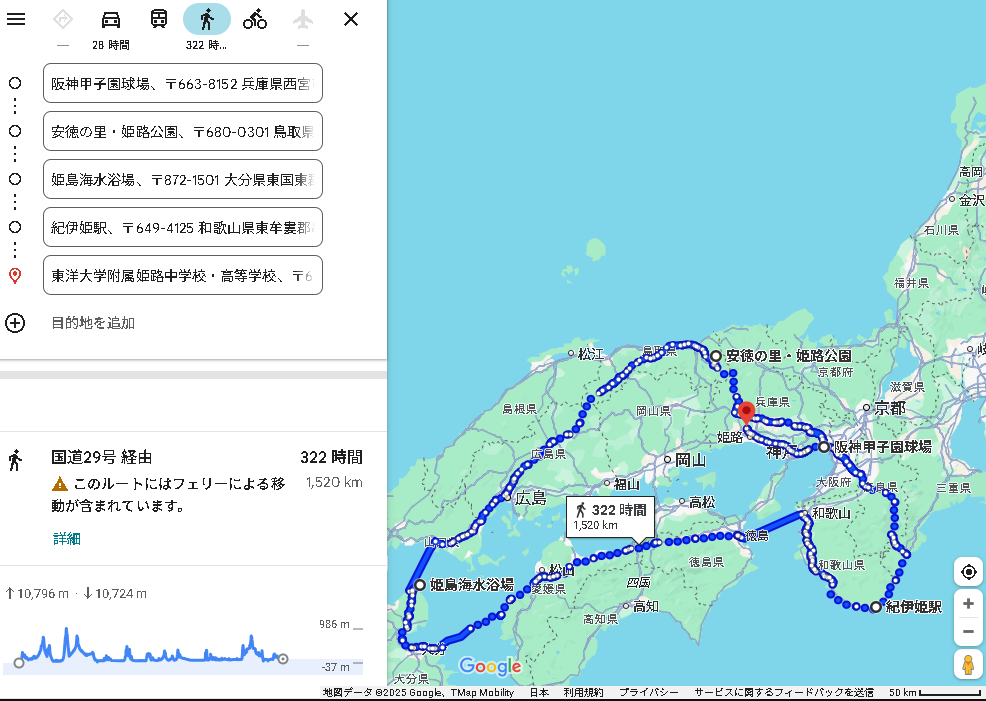Screen dimensions: 986x701
Task: Click the 和歌山 city label on map
Action: 831,513
